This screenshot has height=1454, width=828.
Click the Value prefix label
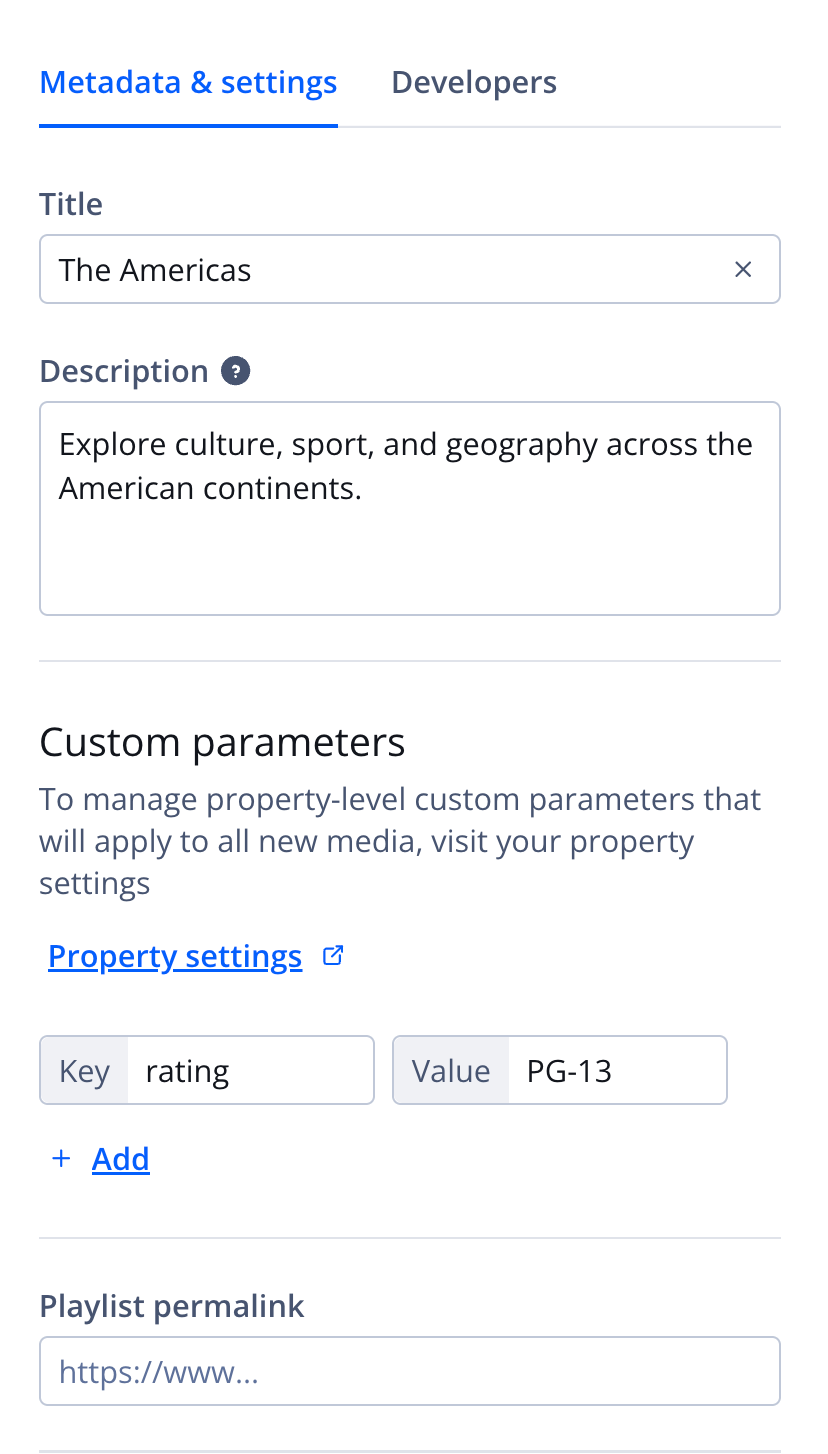[451, 1071]
